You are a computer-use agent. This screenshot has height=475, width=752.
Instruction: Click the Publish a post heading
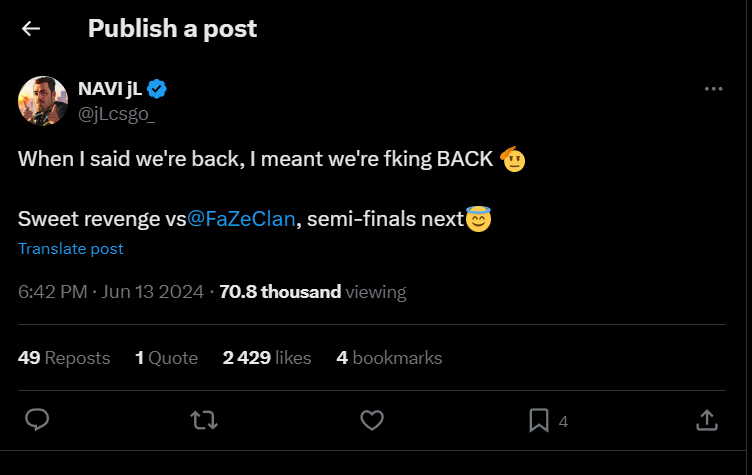172,29
